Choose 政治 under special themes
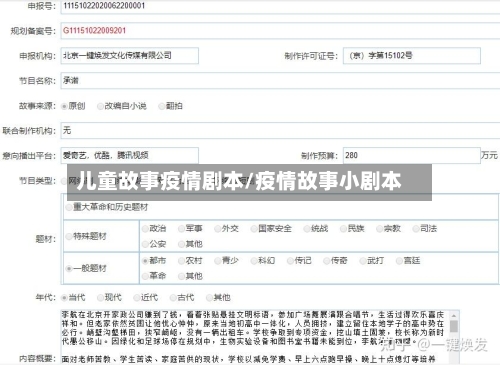 click(x=145, y=229)
